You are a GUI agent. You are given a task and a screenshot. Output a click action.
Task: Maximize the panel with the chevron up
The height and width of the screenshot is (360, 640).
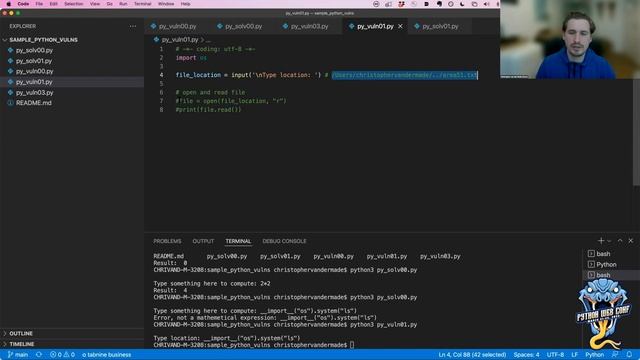click(x=620, y=241)
